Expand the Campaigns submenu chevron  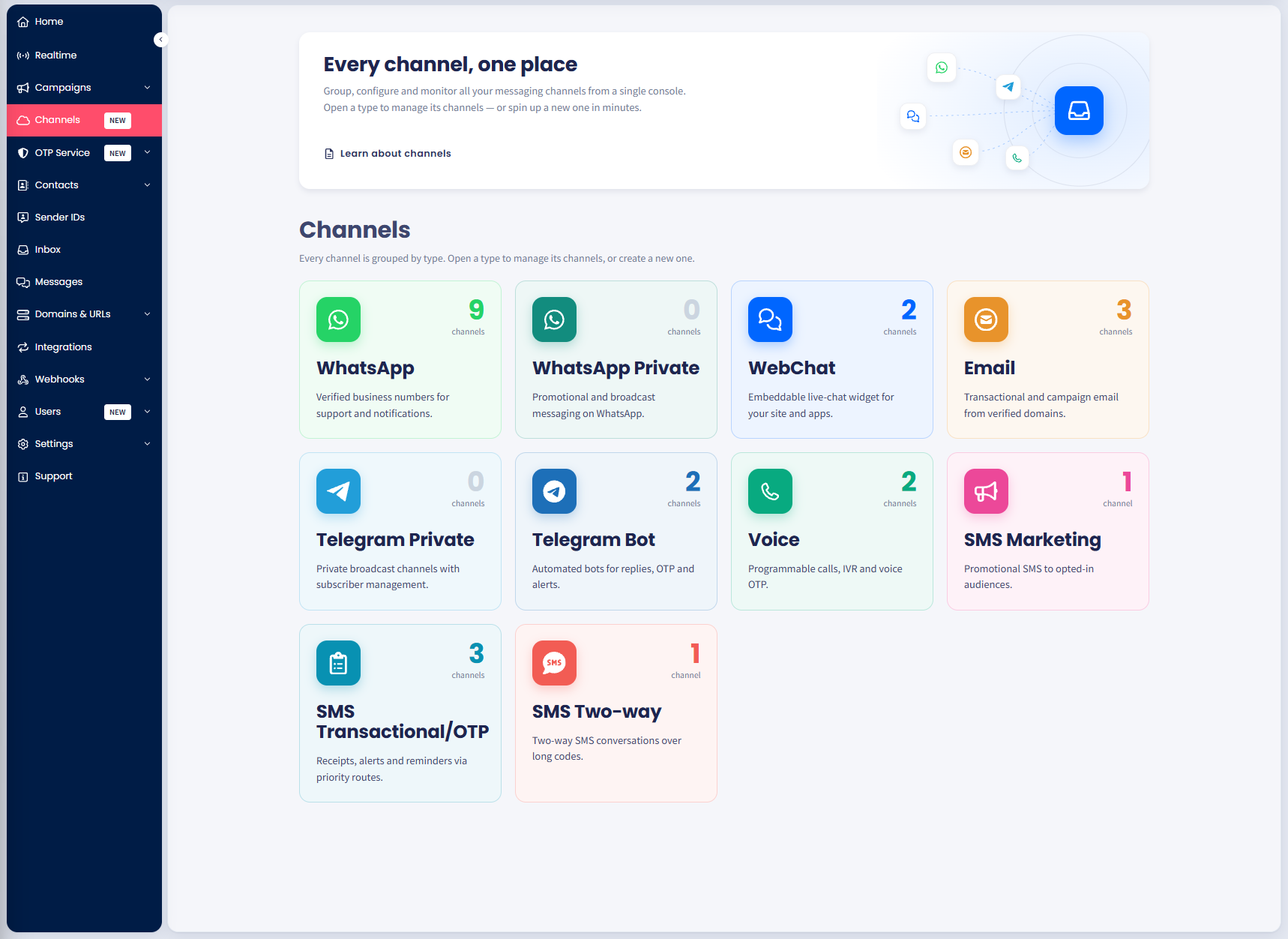pos(147,88)
